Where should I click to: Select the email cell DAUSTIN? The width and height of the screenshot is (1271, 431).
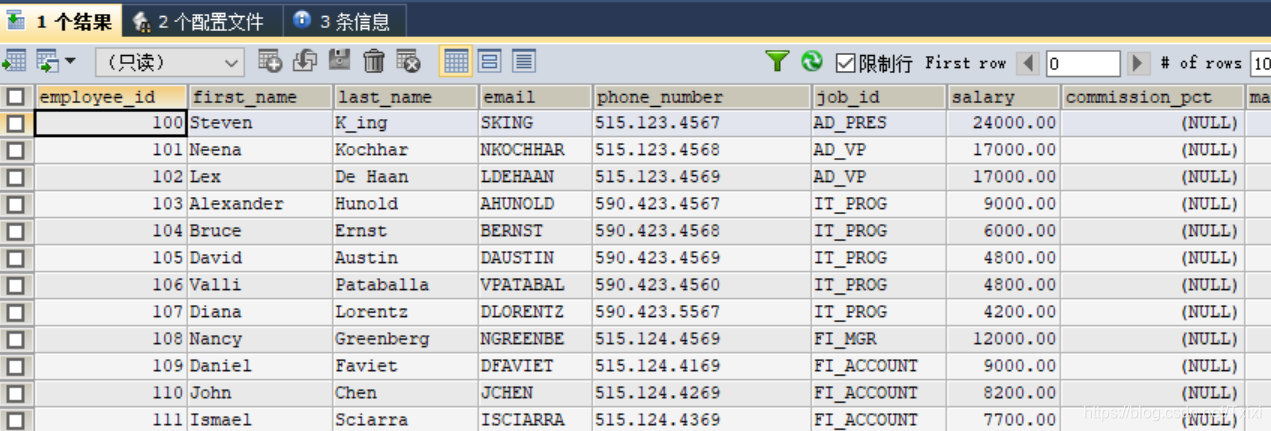pyautogui.click(x=535, y=258)
